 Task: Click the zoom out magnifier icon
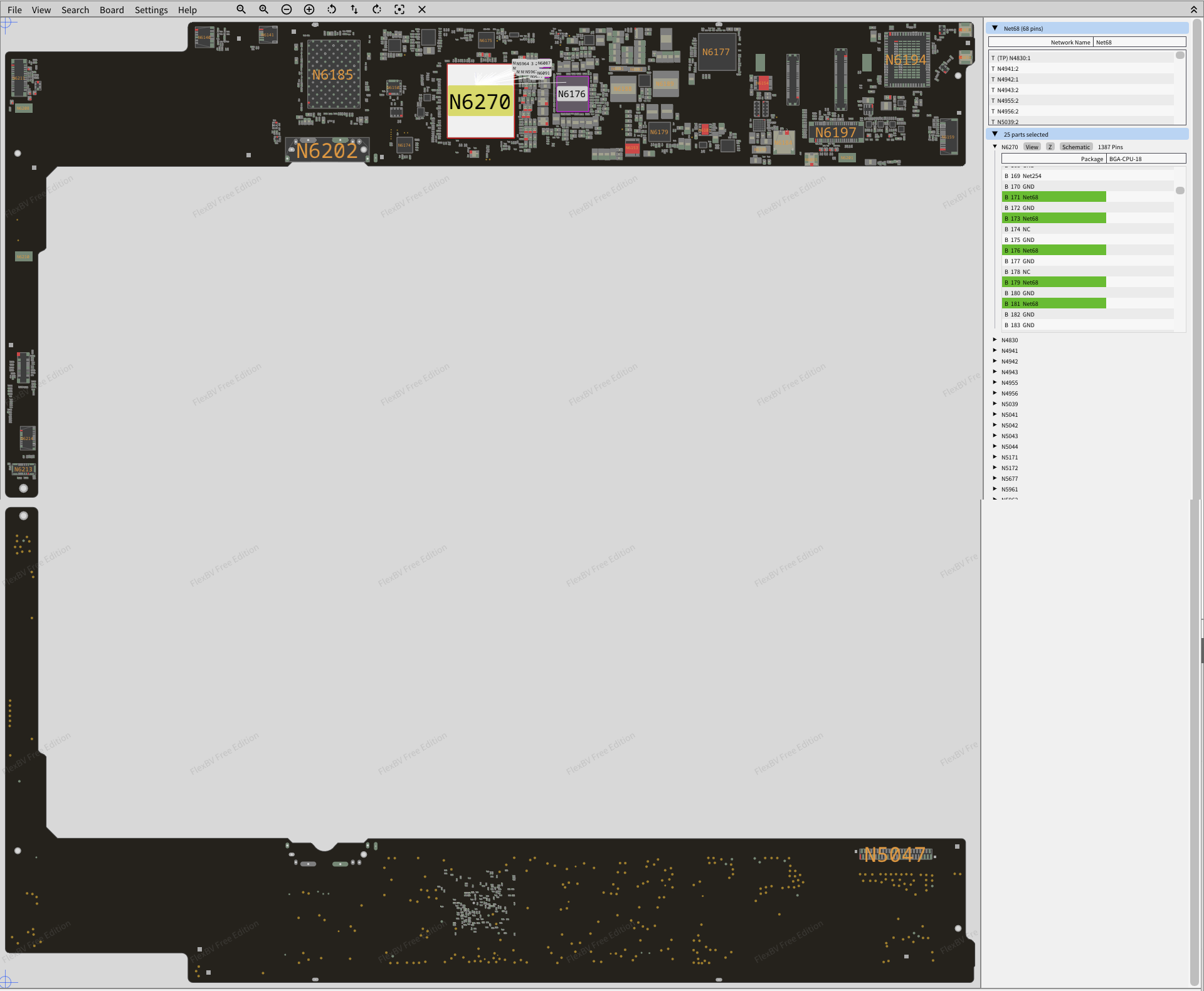[241, 9]
